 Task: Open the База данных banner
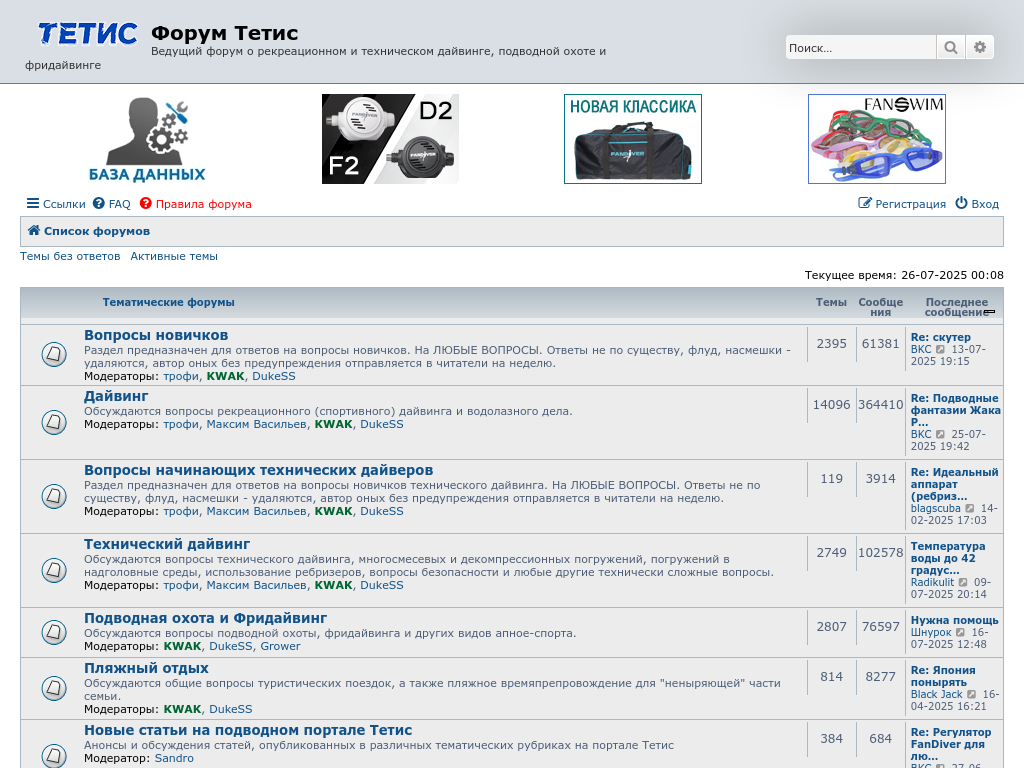(147, 139)
